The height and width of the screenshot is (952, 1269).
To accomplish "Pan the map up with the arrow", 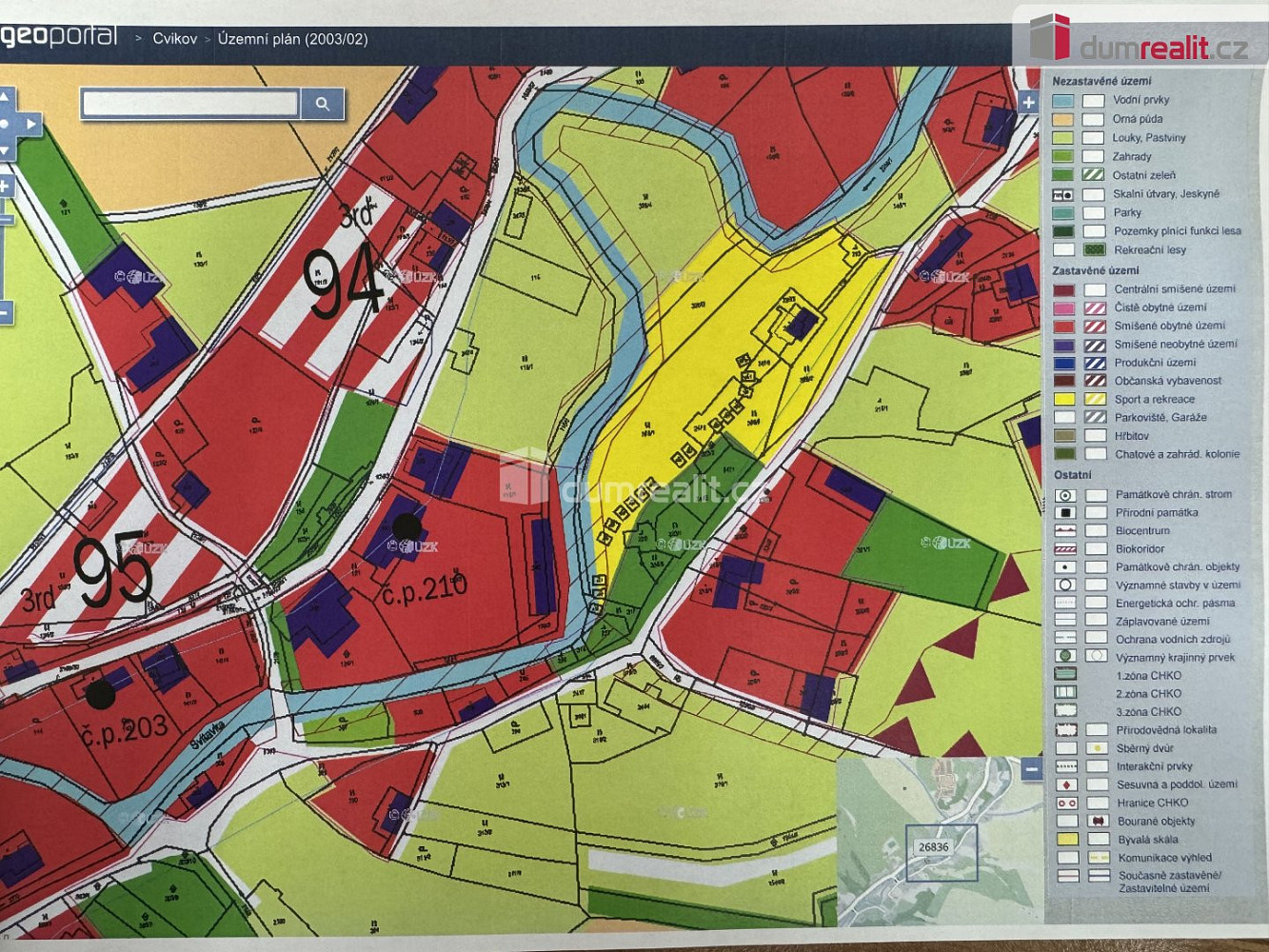I will 5,96.
